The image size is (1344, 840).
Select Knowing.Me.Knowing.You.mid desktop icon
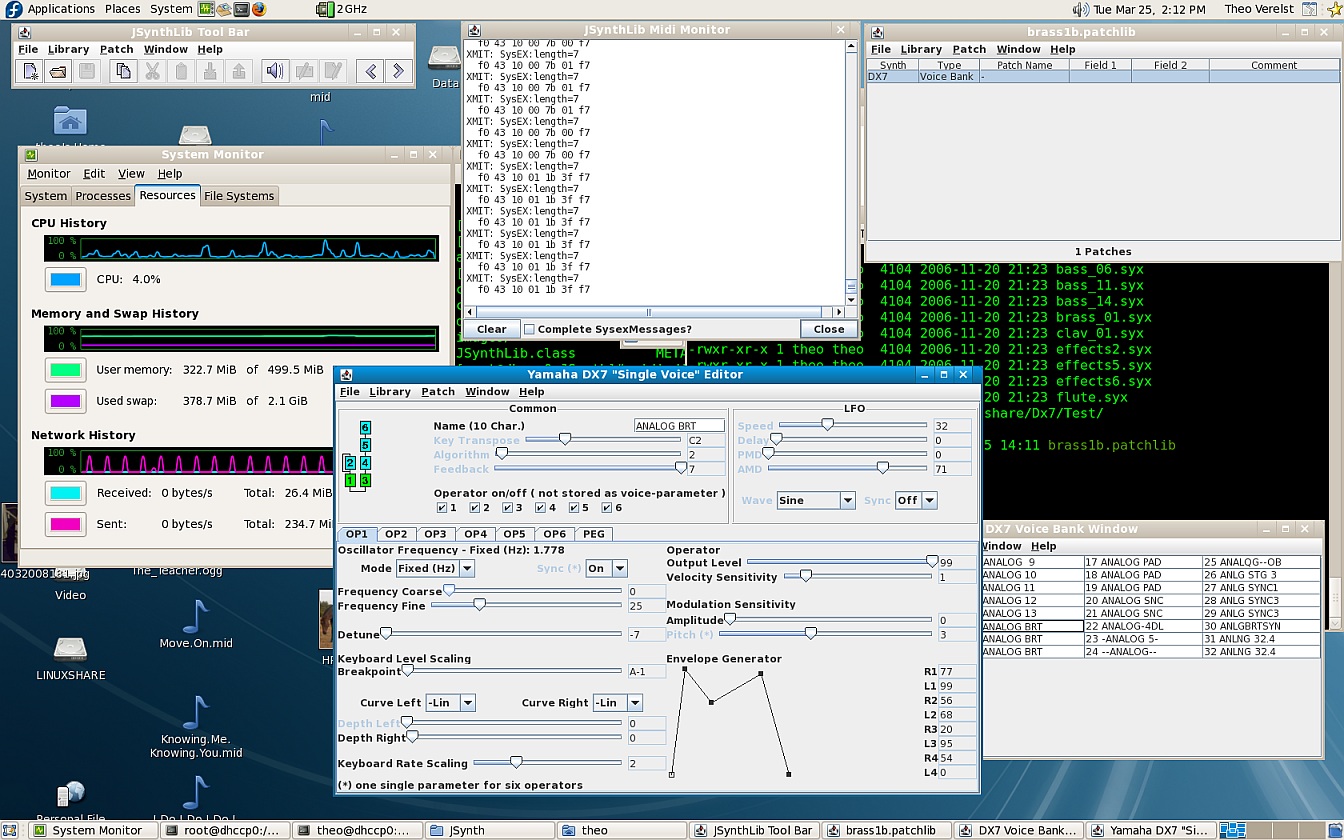pos(196,713)
